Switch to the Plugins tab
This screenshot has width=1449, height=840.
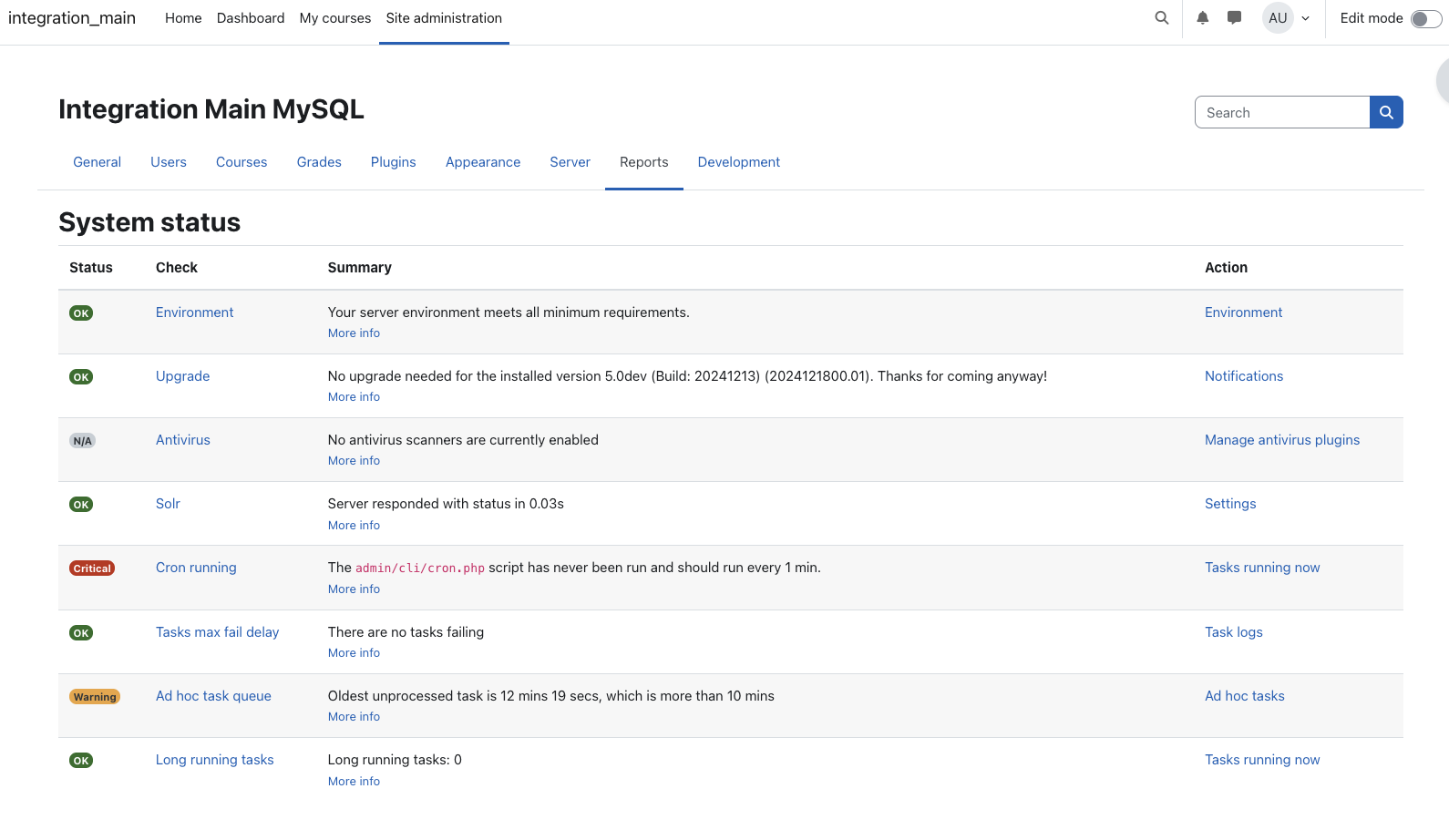click(394, 162)
